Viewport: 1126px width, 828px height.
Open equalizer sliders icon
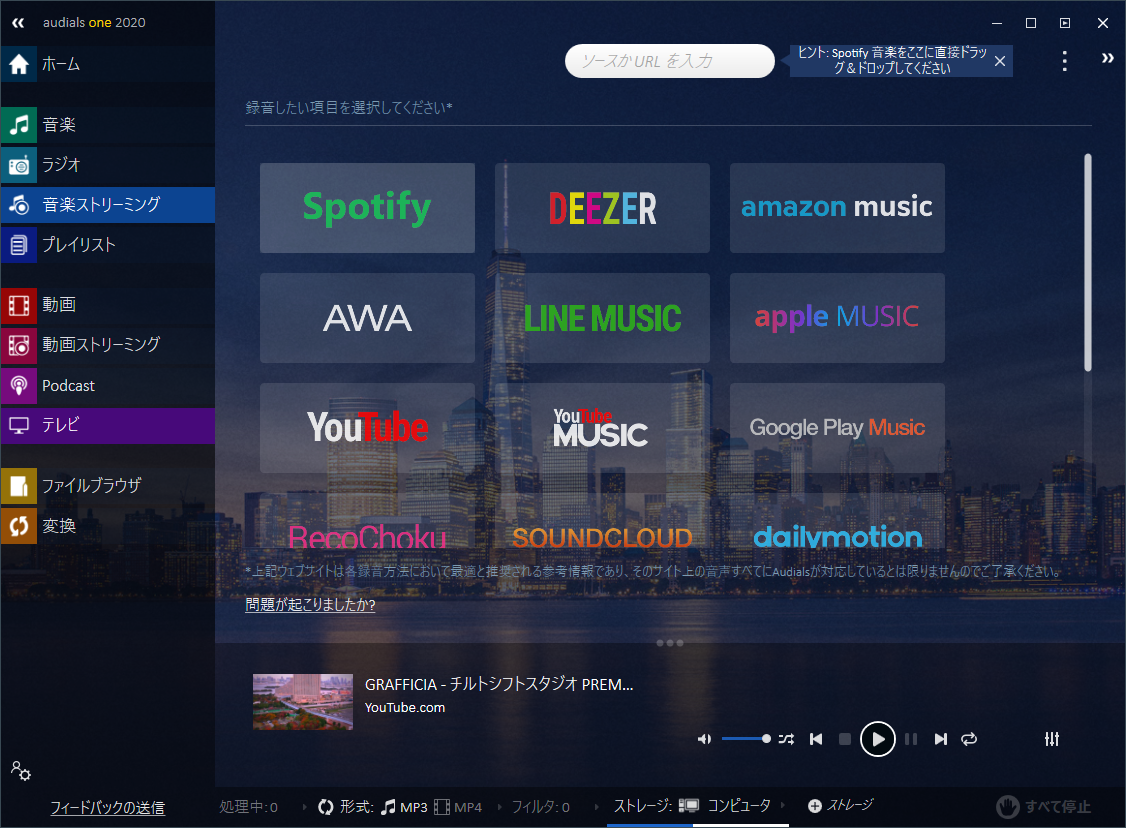click(1051, 739)
